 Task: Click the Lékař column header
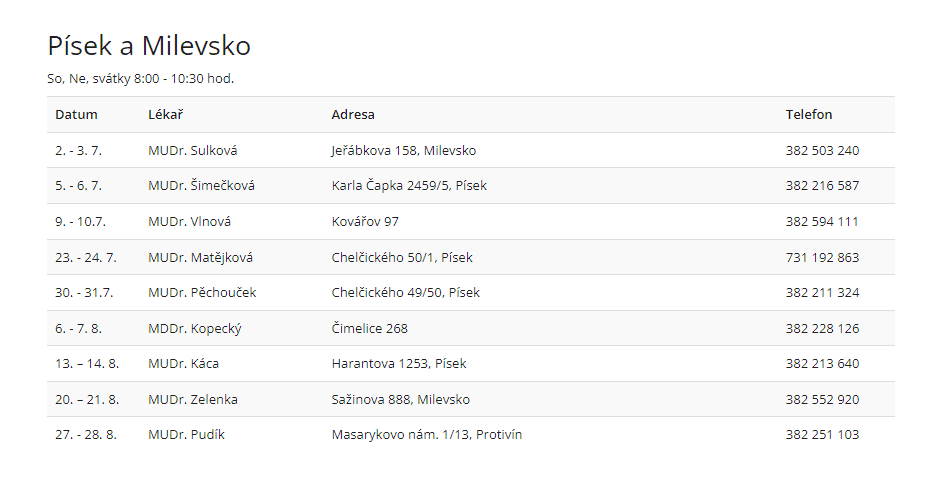point(165,115)
